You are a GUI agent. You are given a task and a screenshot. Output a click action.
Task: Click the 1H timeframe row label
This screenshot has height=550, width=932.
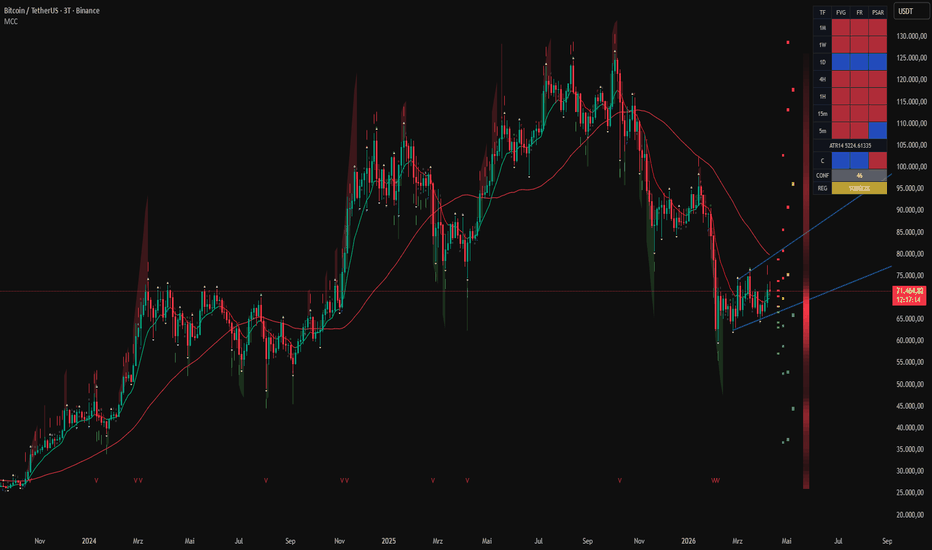(x=823, y=96)
